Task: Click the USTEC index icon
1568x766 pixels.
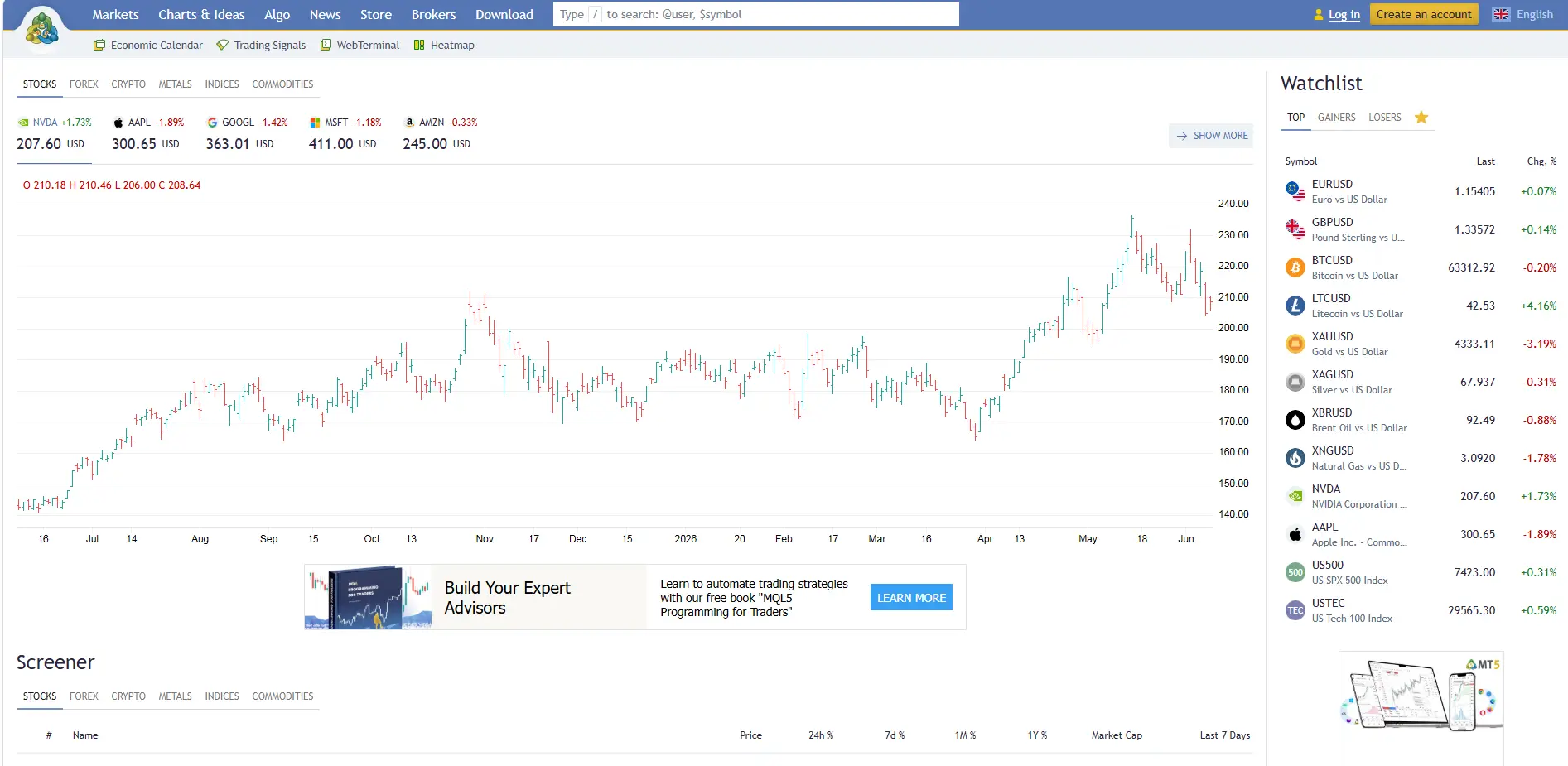Action: tap(1295, 610)
